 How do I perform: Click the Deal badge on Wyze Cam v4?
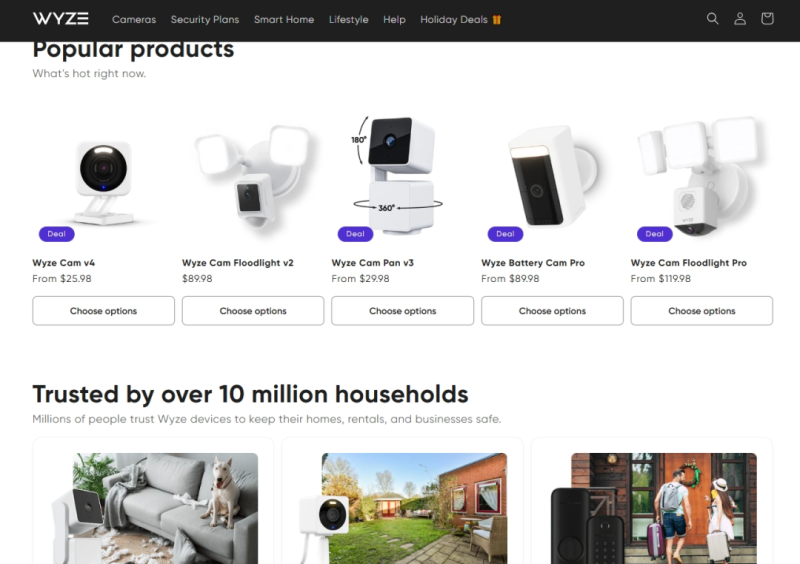coord(57,234)
